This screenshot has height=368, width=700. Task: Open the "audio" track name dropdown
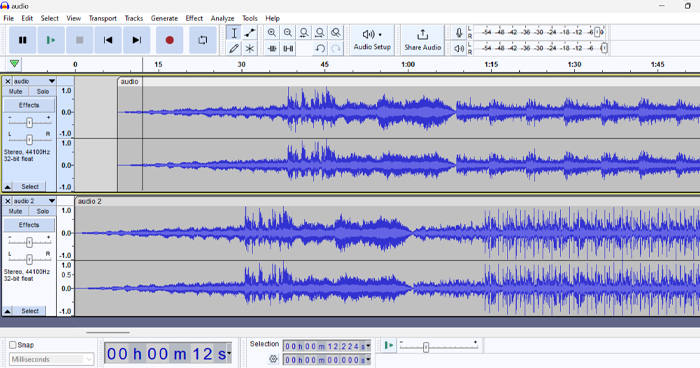(34, 81)
